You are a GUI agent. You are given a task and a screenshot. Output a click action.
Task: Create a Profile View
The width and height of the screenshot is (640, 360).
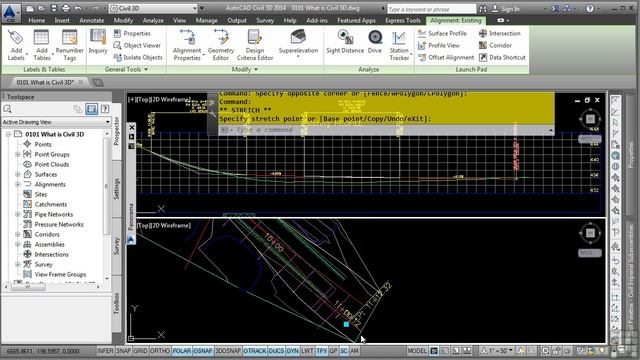[439, 45]
